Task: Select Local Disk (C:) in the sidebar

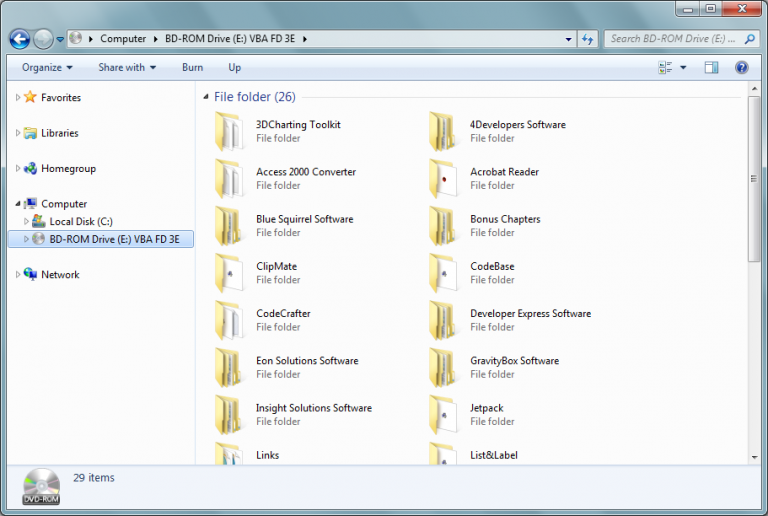Action: (x=81, y=221)
